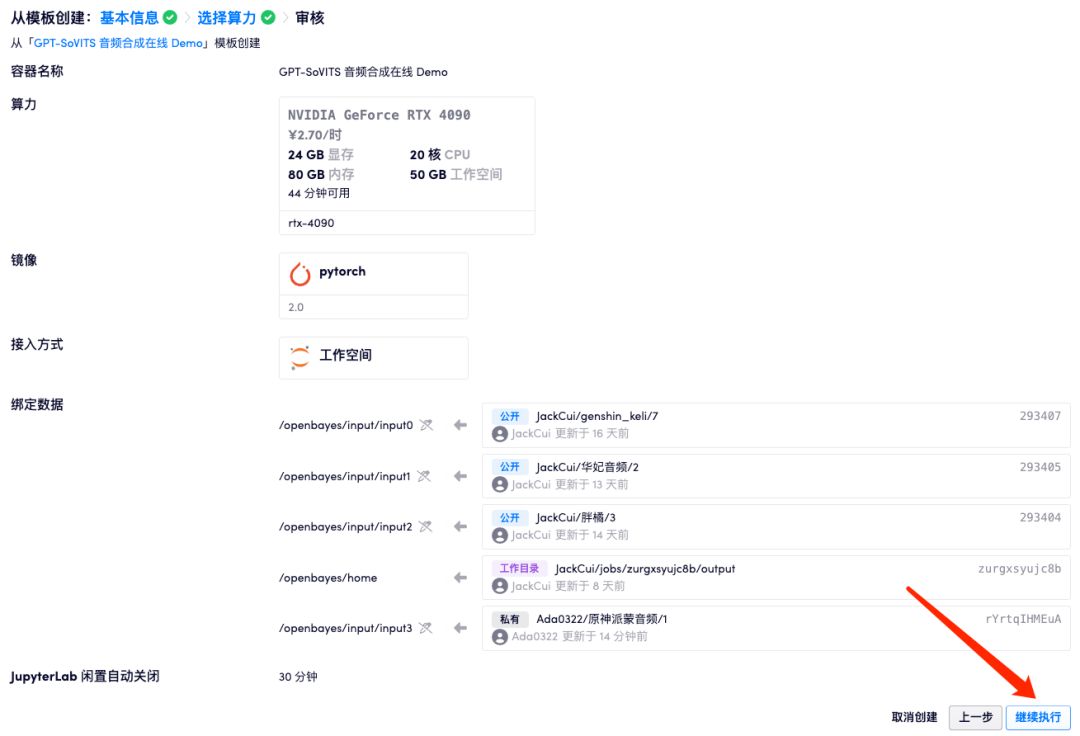The image size is (1080, 736).
Task: Click ID 293404 text
Action: pyautogui.click(x=1040, y=517)
